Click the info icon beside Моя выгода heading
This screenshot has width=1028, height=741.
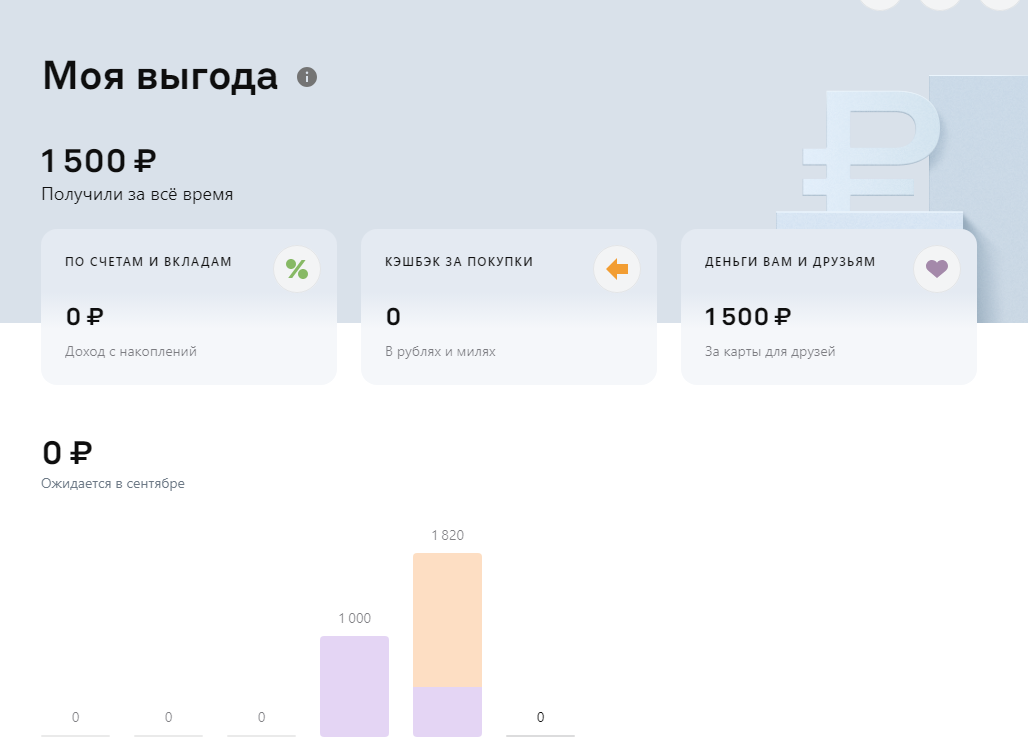coord(307,77)
